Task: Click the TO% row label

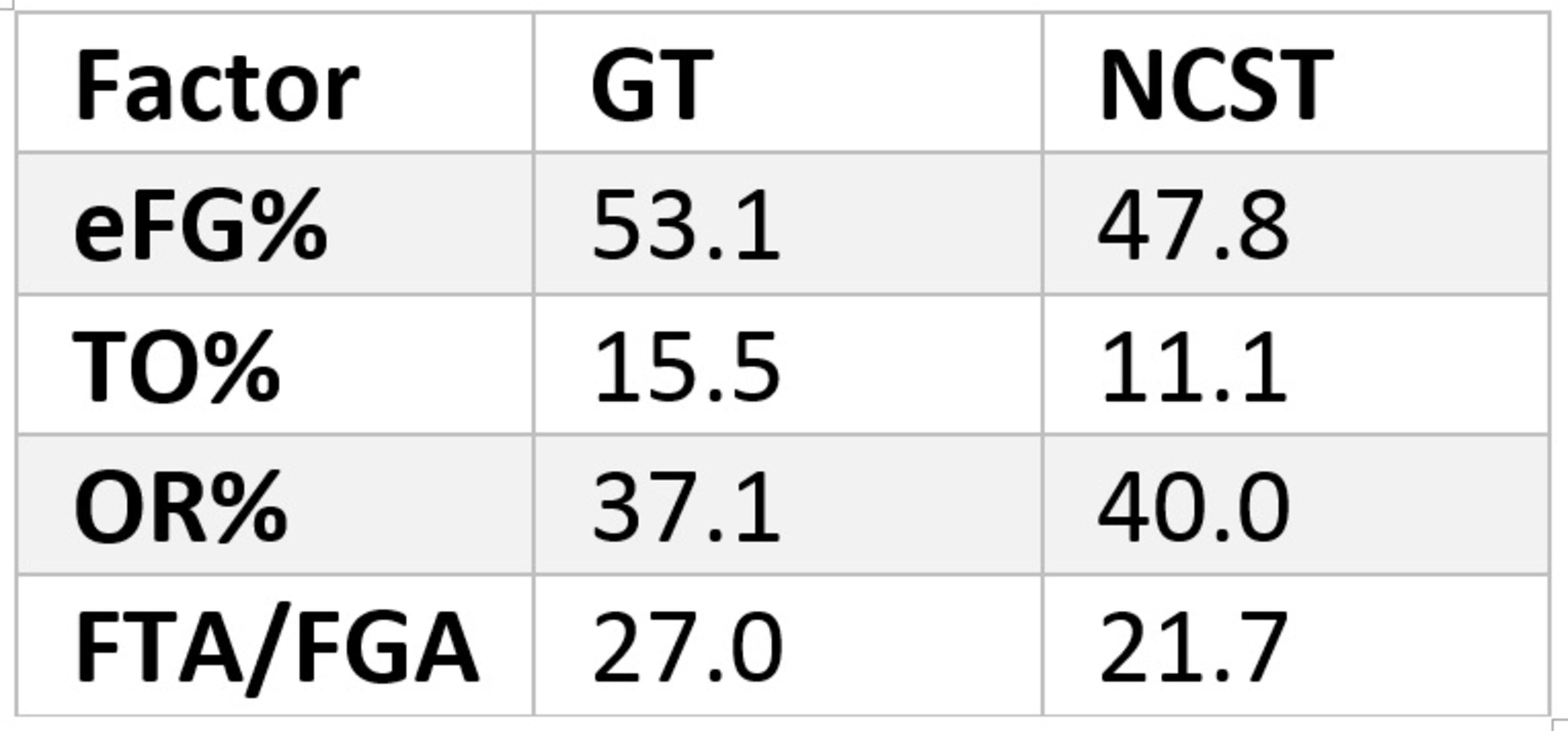Action: click(176, 365)
